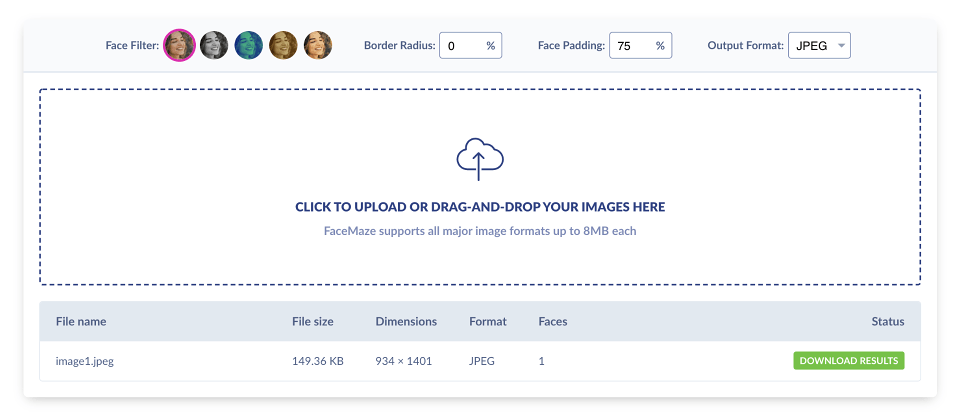960x420 pixels.
Task: Click the Dimensions column header
Action: (x=407, y=321)
